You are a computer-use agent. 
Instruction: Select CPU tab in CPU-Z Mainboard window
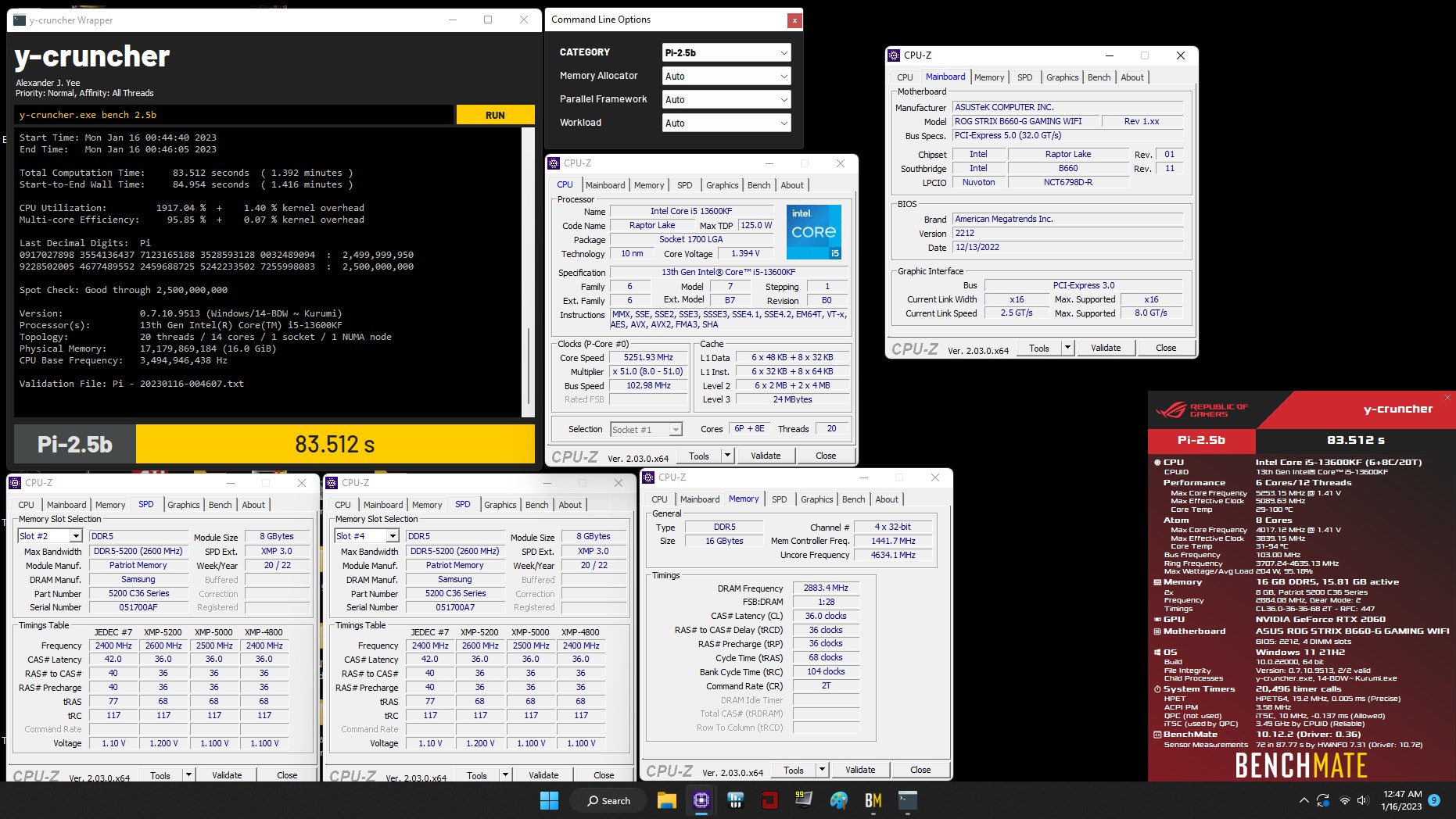905,77
